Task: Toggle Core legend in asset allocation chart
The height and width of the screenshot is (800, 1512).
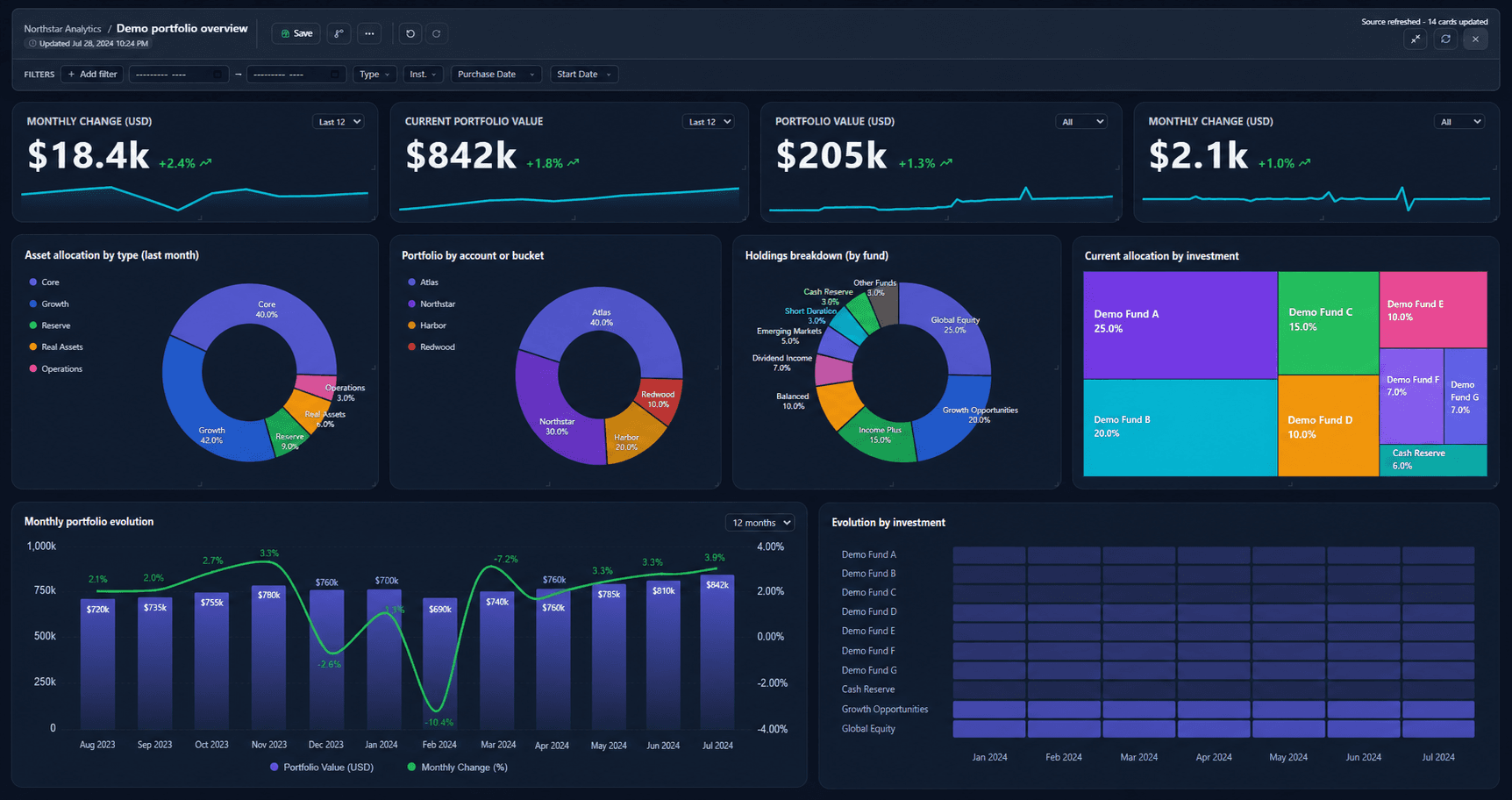Action: coord(45,282)
